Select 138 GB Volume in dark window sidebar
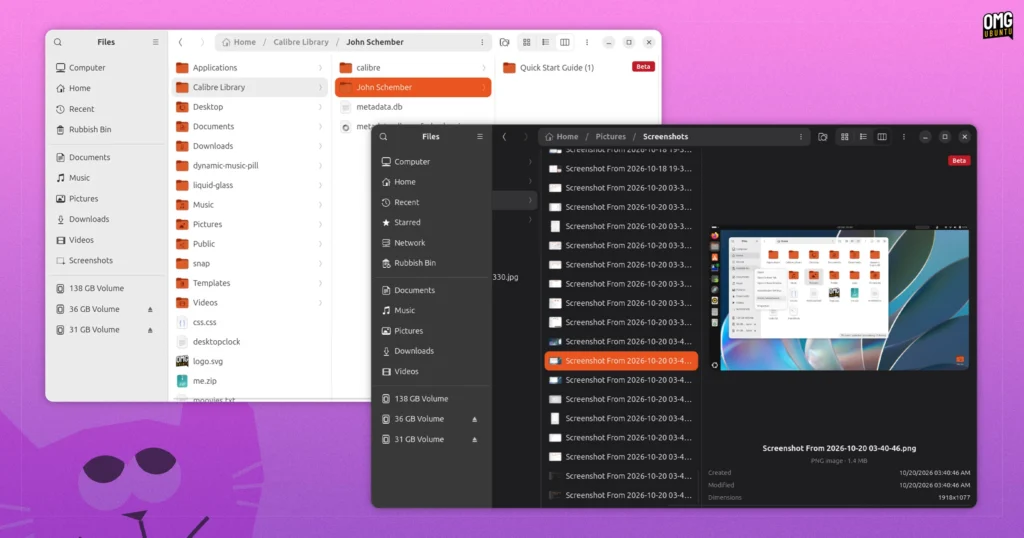Viewport: 1024px width, 538px height. point(415,398)
